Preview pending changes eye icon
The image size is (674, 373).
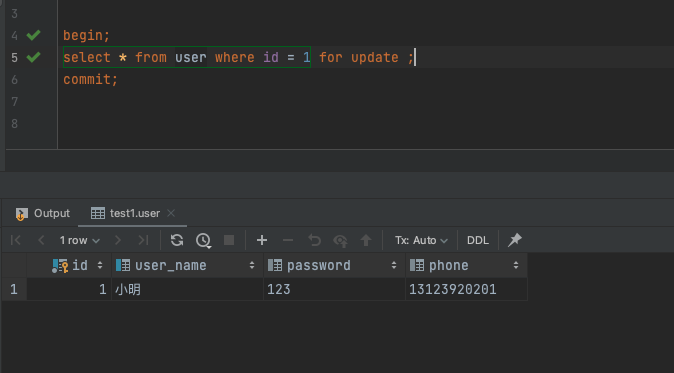[x=340, y=240]
